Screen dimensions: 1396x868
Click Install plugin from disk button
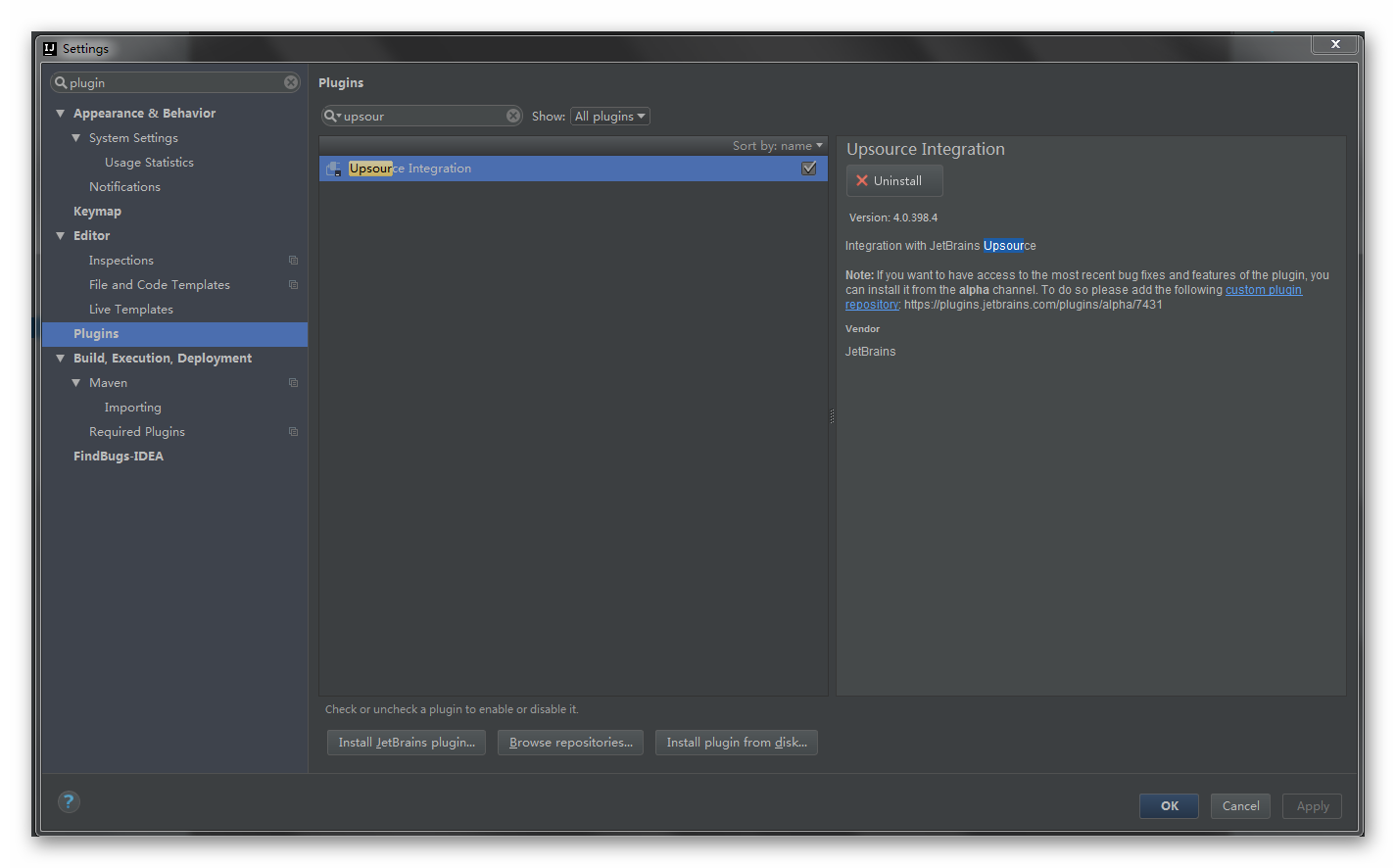[737, 743]
